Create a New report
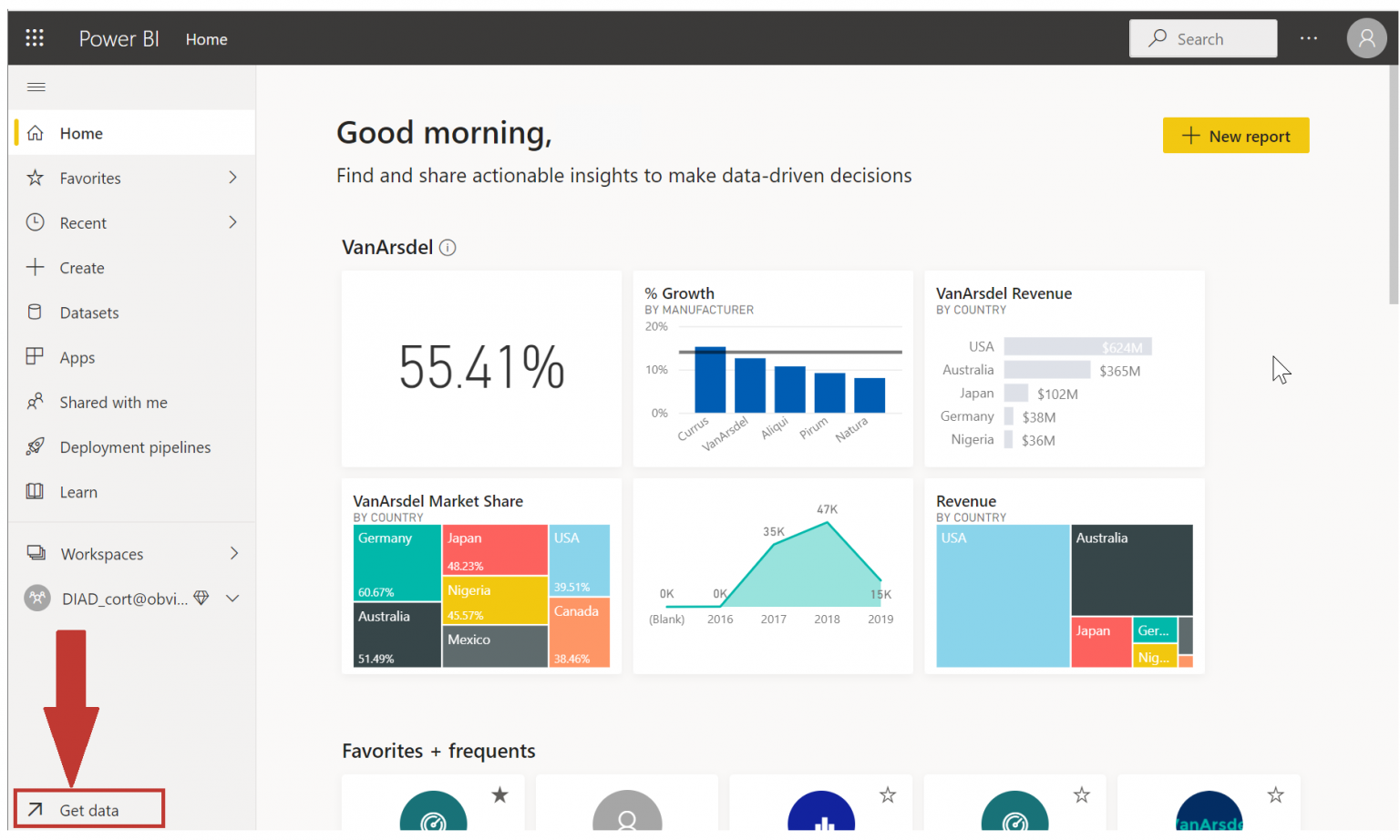 (1236, 135)
